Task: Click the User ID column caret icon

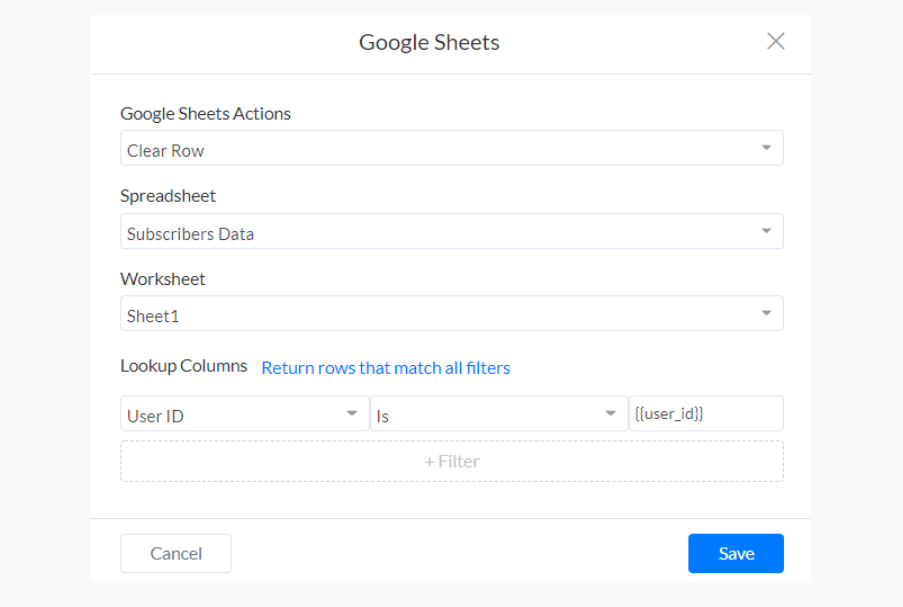Action: (x=352, y=414)
